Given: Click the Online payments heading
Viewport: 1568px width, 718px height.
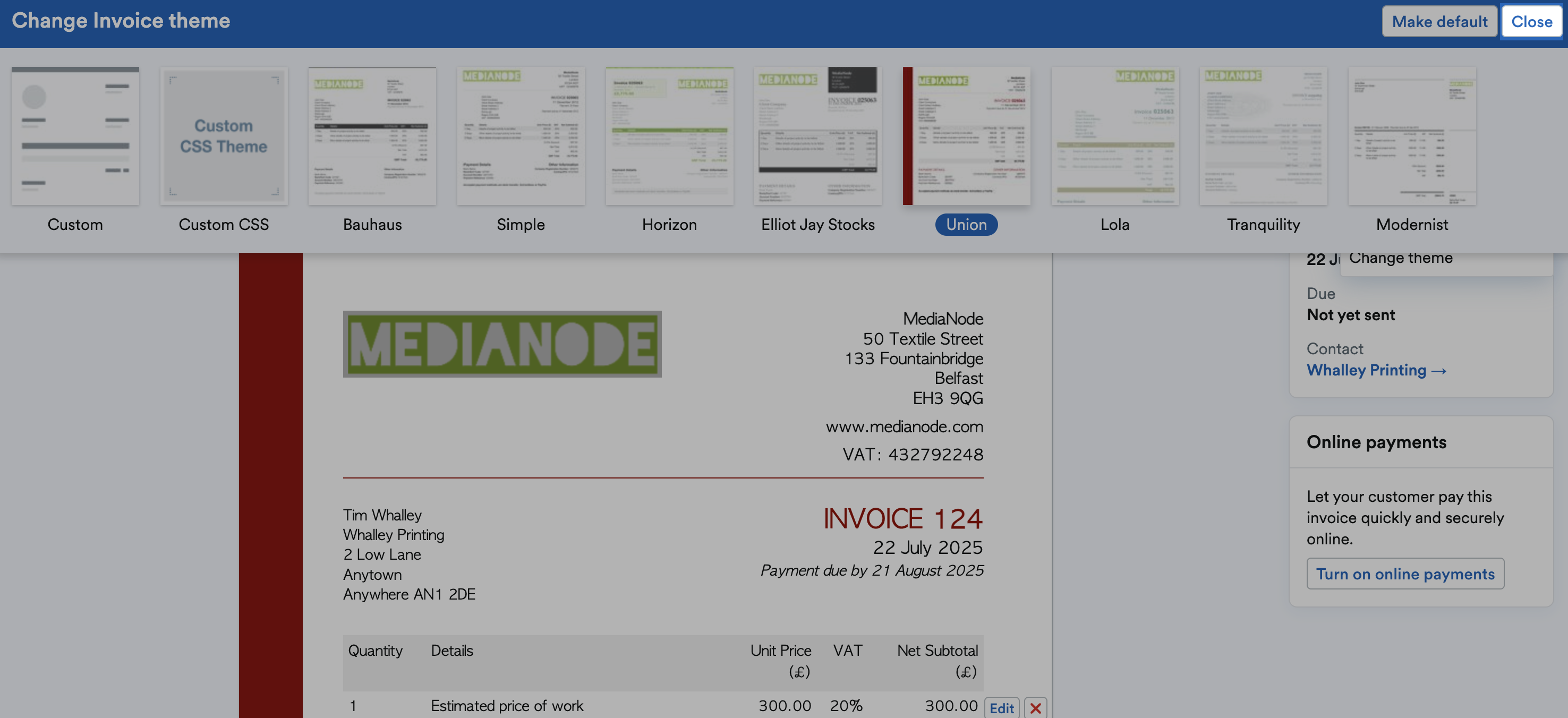Looking at the screenshot, I should [x=1376, y=442].
